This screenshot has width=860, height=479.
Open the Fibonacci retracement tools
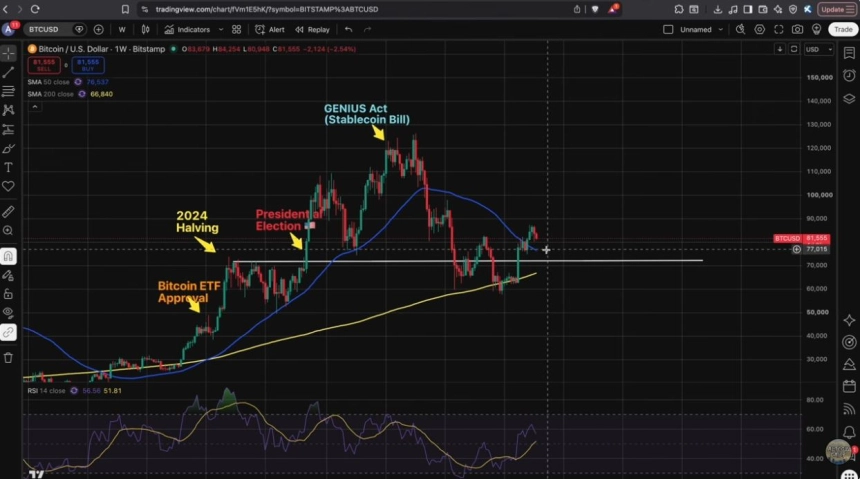(8, 91)
